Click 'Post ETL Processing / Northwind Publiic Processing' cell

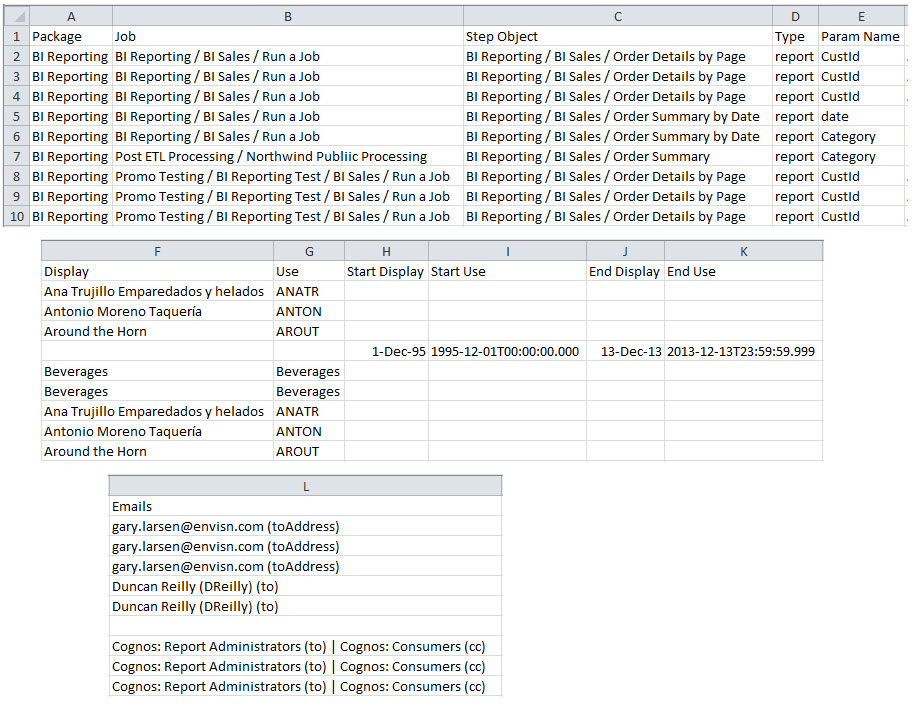[288, 156]
